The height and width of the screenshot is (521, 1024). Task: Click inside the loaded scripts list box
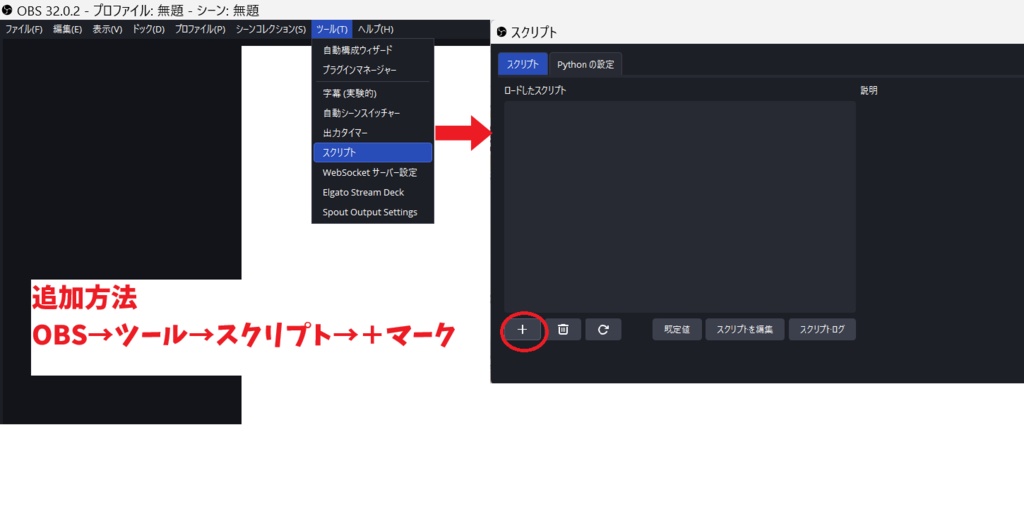click(x=680, y=206)
